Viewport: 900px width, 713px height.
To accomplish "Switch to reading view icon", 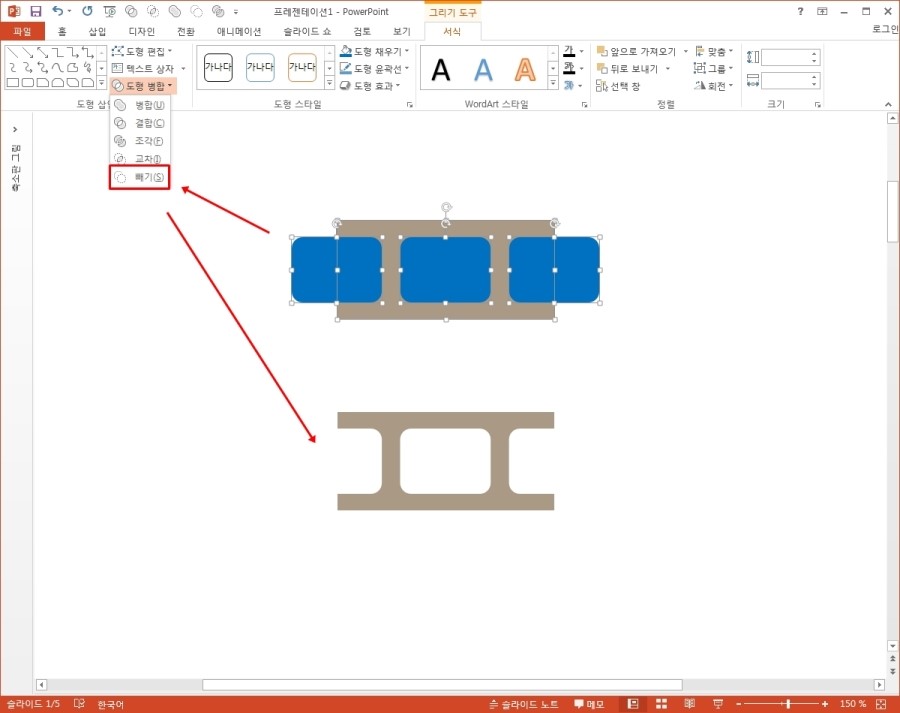I will (689, 704).
